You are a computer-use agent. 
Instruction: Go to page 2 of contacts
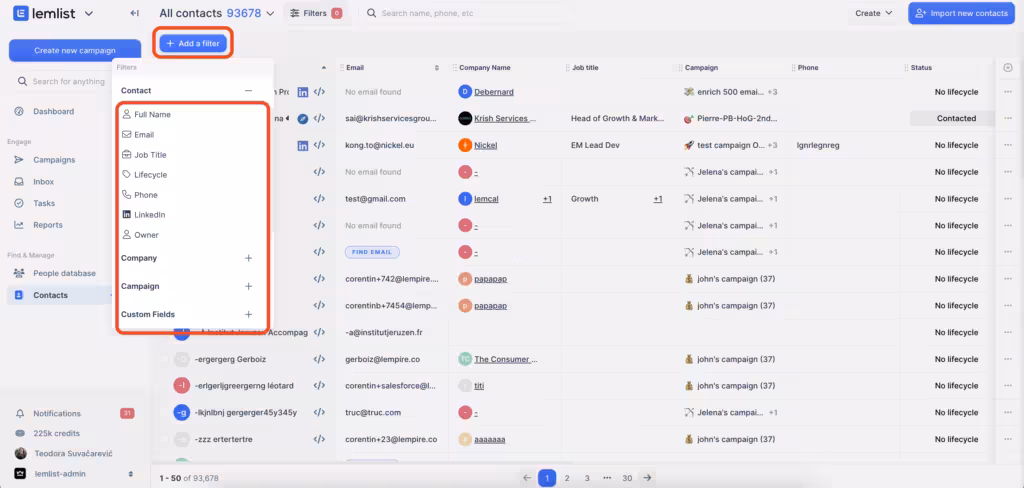pos(567,478)
